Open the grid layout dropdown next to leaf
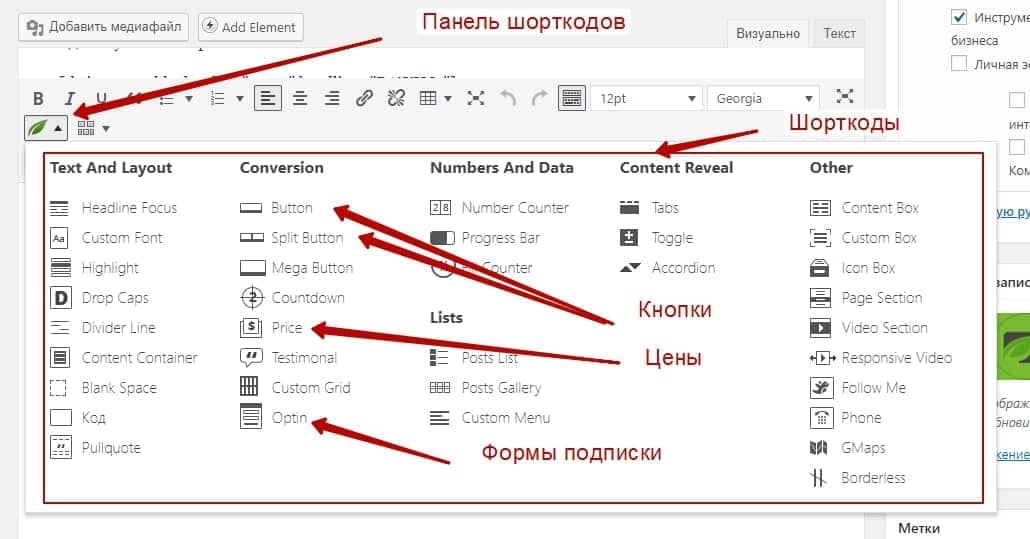 pyautogui.click(x=93, y=128)
